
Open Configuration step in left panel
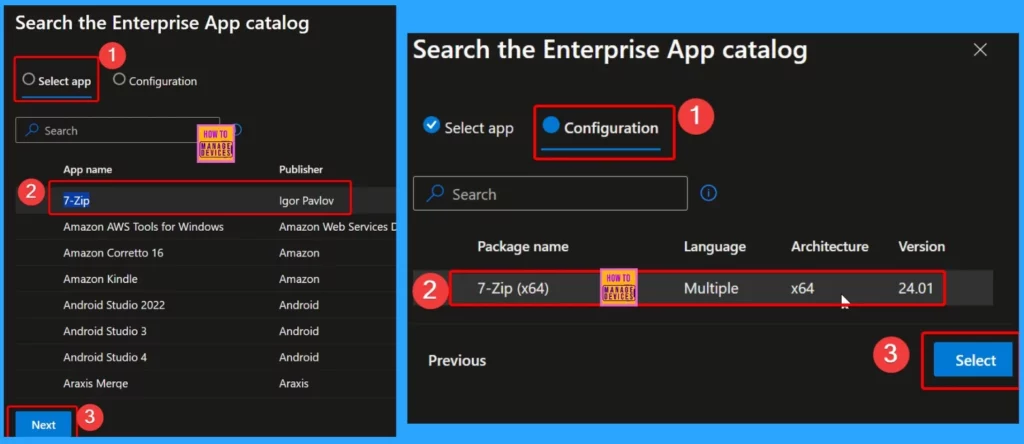(x=155, y=81)
